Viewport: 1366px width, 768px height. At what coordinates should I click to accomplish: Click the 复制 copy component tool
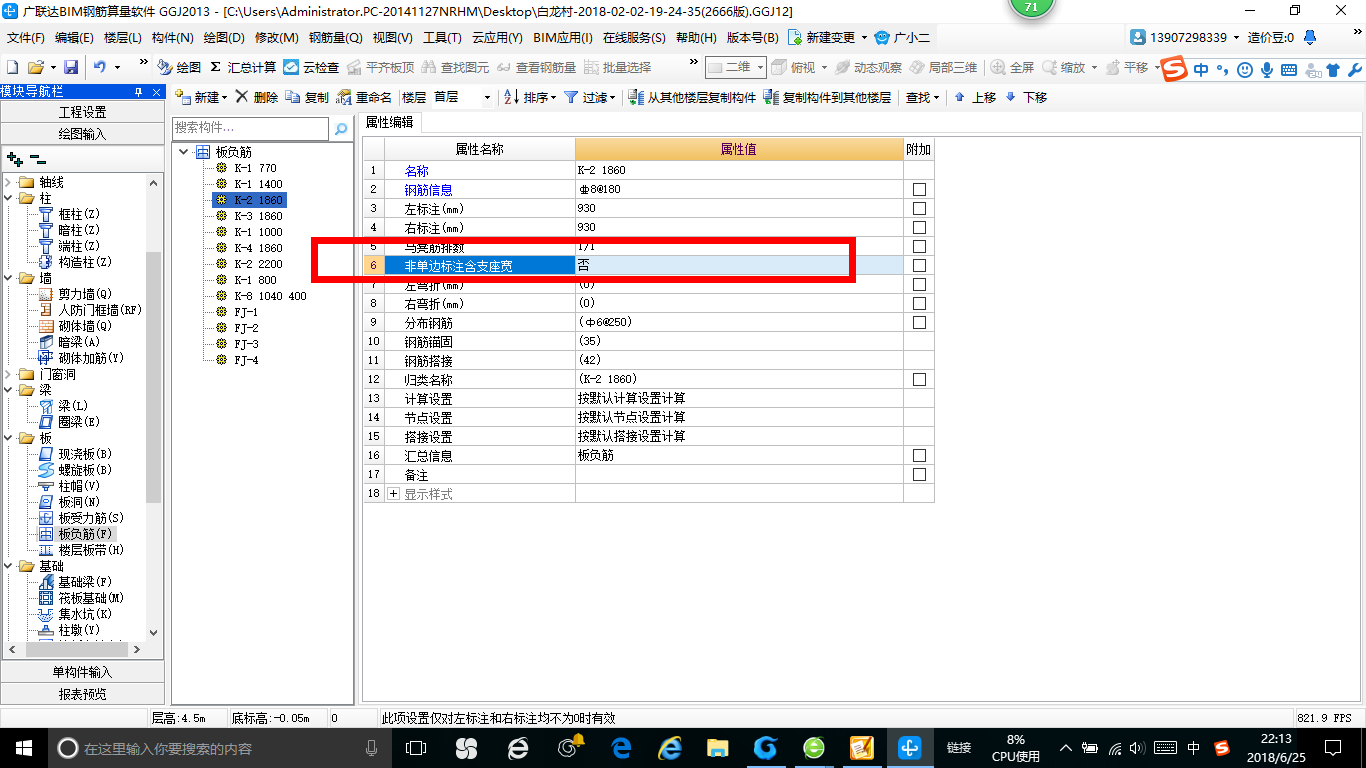coord(307,97)
